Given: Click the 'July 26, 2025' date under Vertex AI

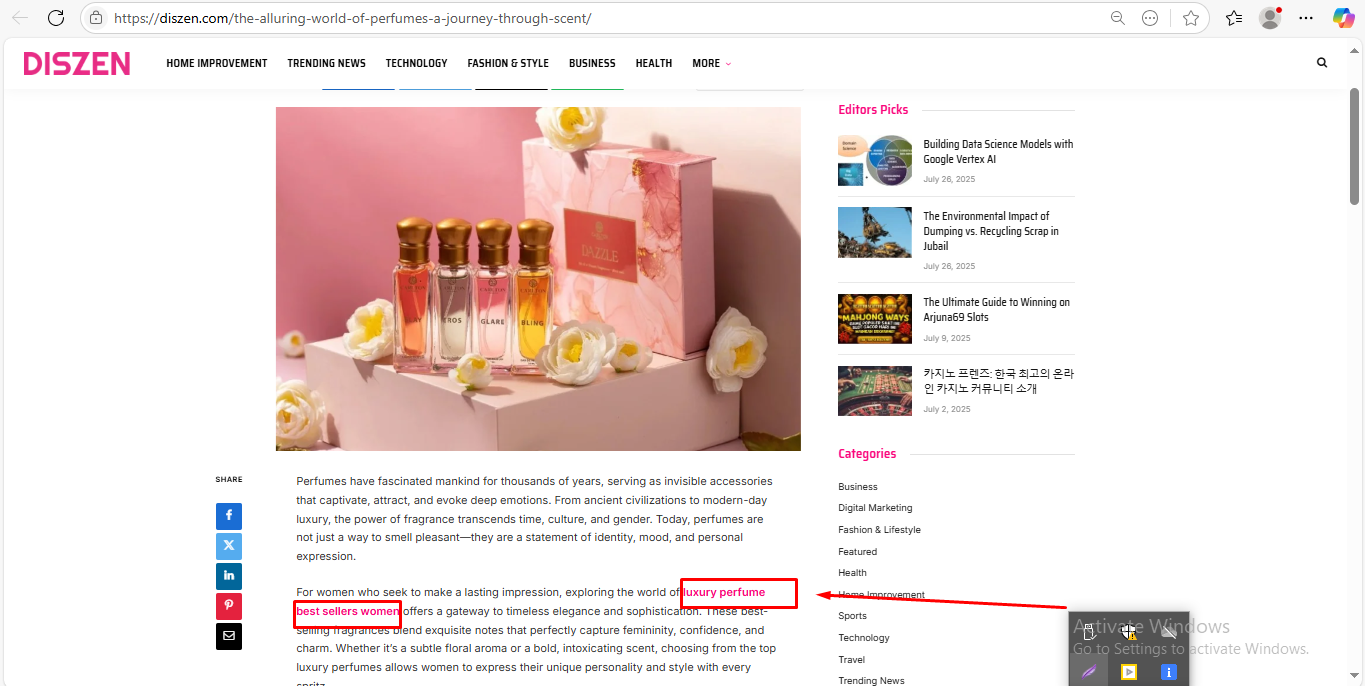Looking at the screenshot, I should click(x=949, y=179).
